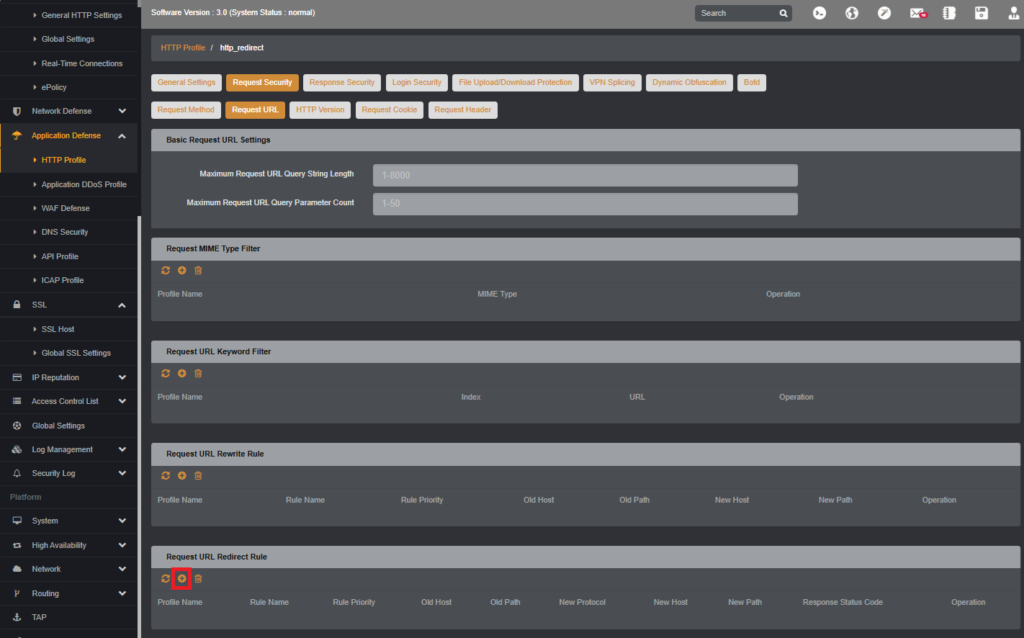The image size is (1024, 638).
Task: Click the save configuration disk icon
Action: pyautogui.click(x=981, y=13)
